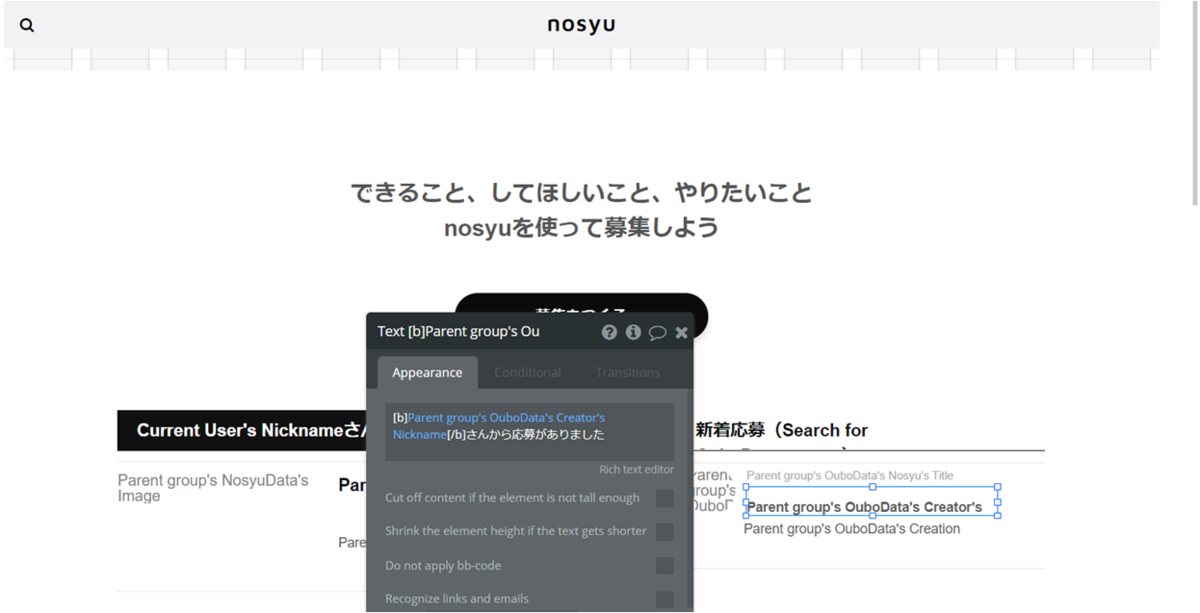This screenshot has width=1200, height=613.
Task: Select the 新着応募 Search for heading
Action: 781,430
